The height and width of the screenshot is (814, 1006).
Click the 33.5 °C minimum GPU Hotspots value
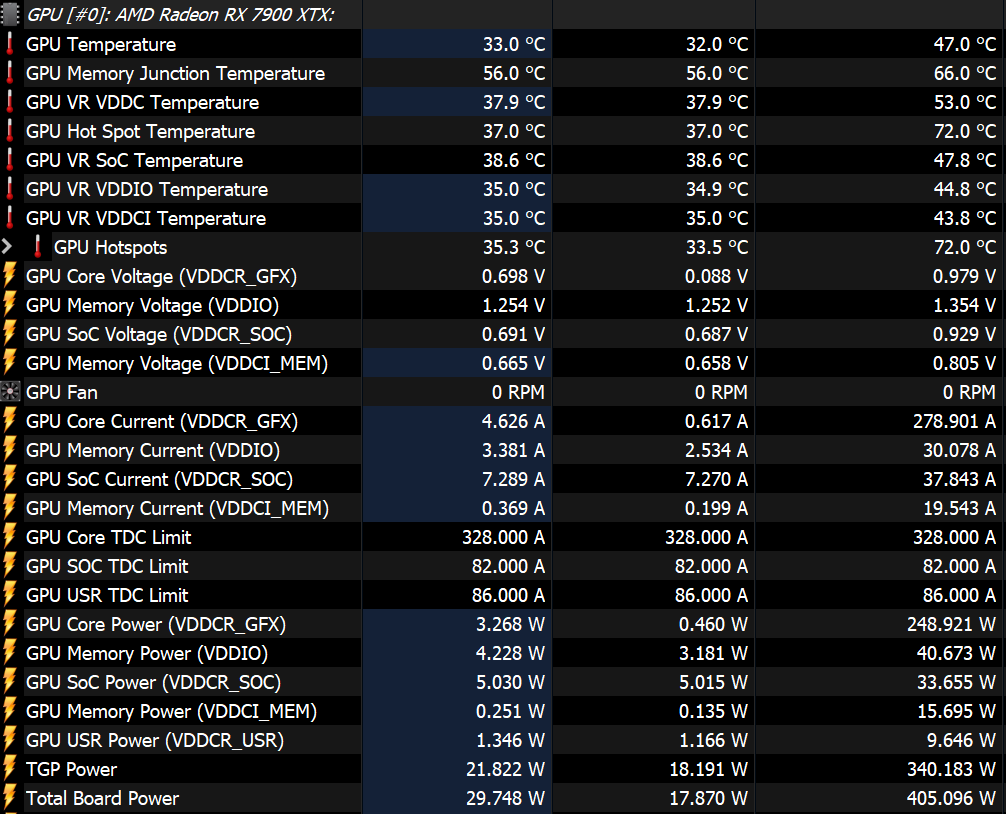click(717, 247)
